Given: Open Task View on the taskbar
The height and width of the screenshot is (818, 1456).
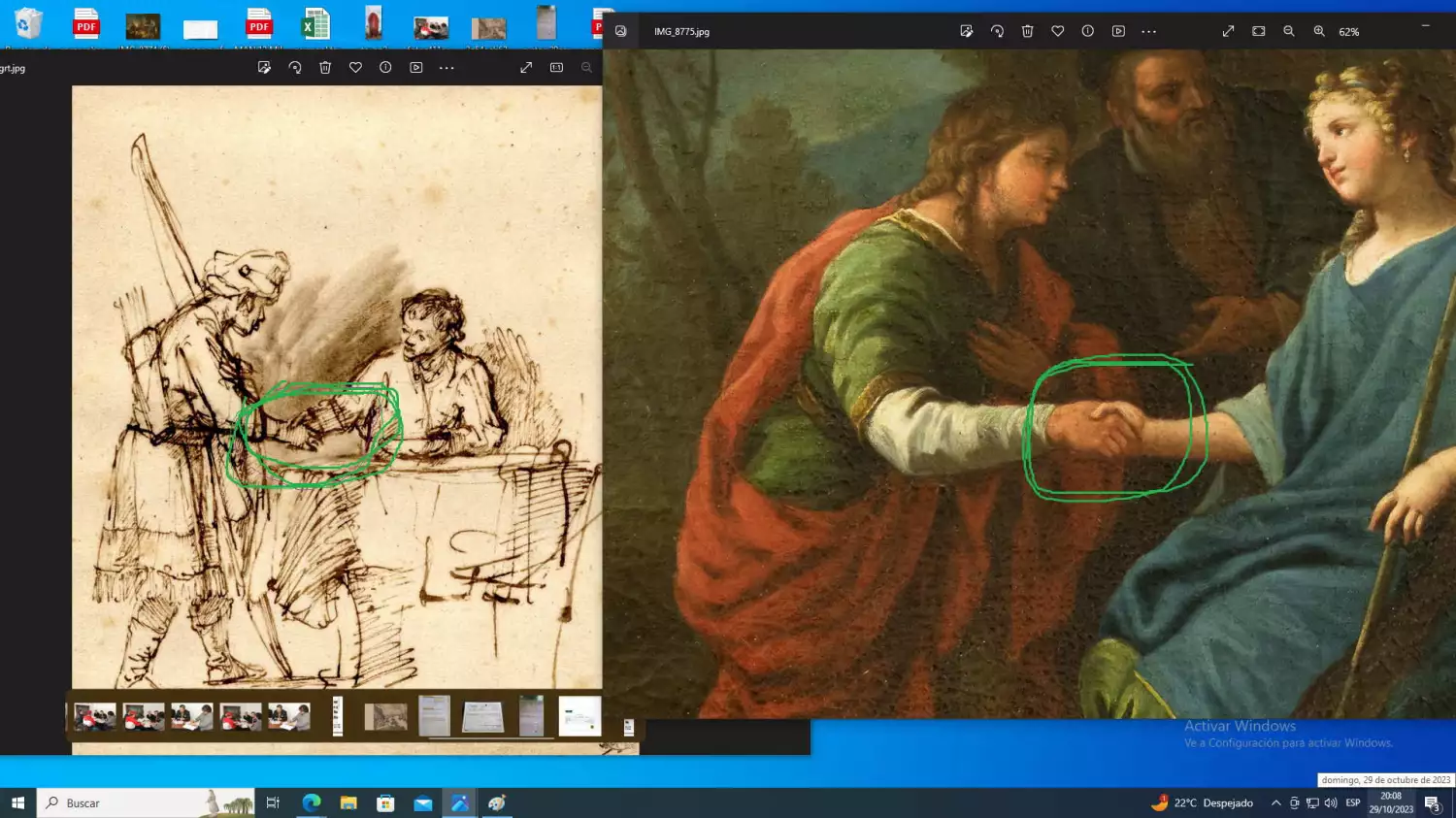Looking at the screenshot, I should click(x=273, y=802).
